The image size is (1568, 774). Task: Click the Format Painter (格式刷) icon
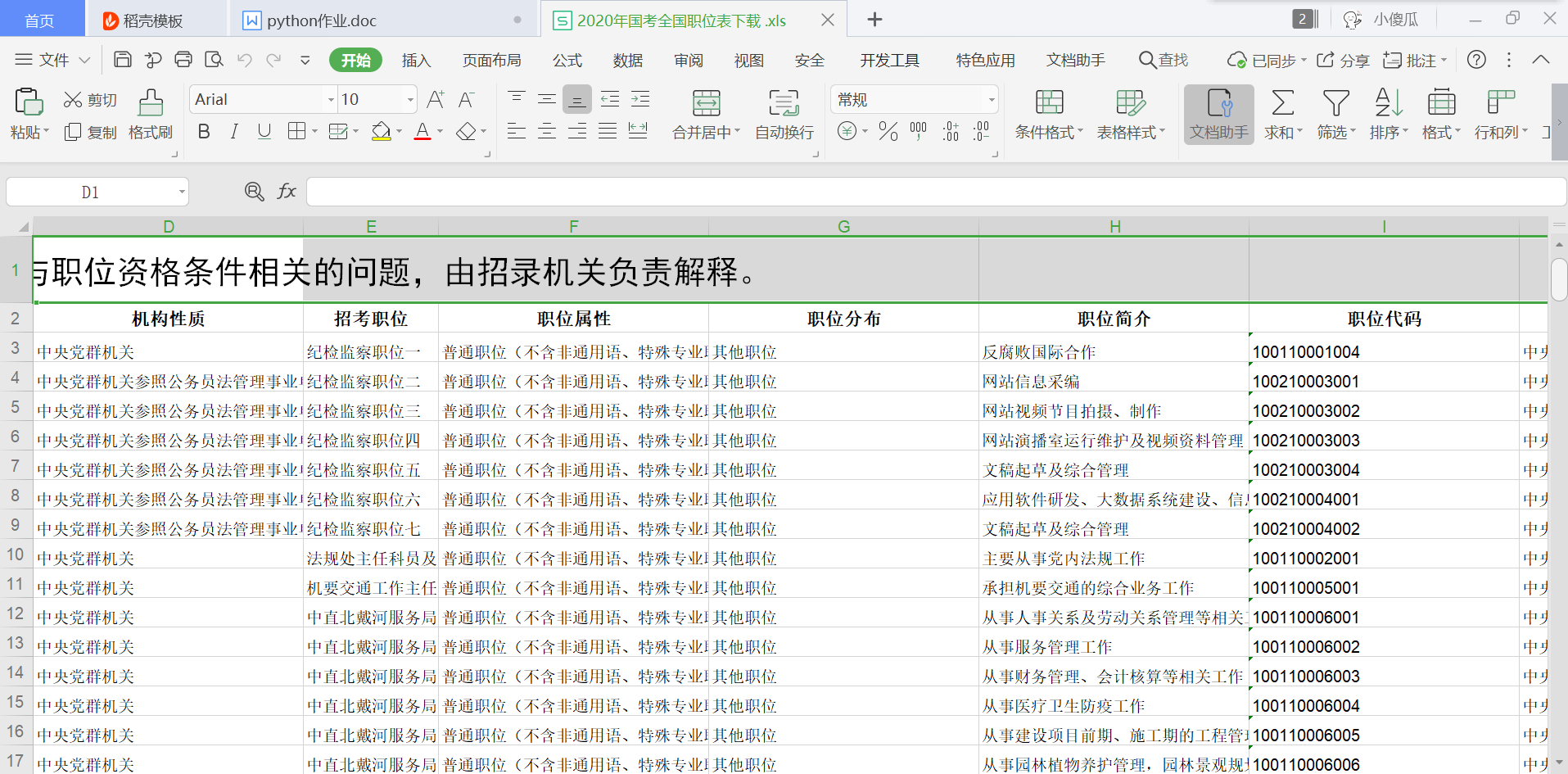coord(151,103)
